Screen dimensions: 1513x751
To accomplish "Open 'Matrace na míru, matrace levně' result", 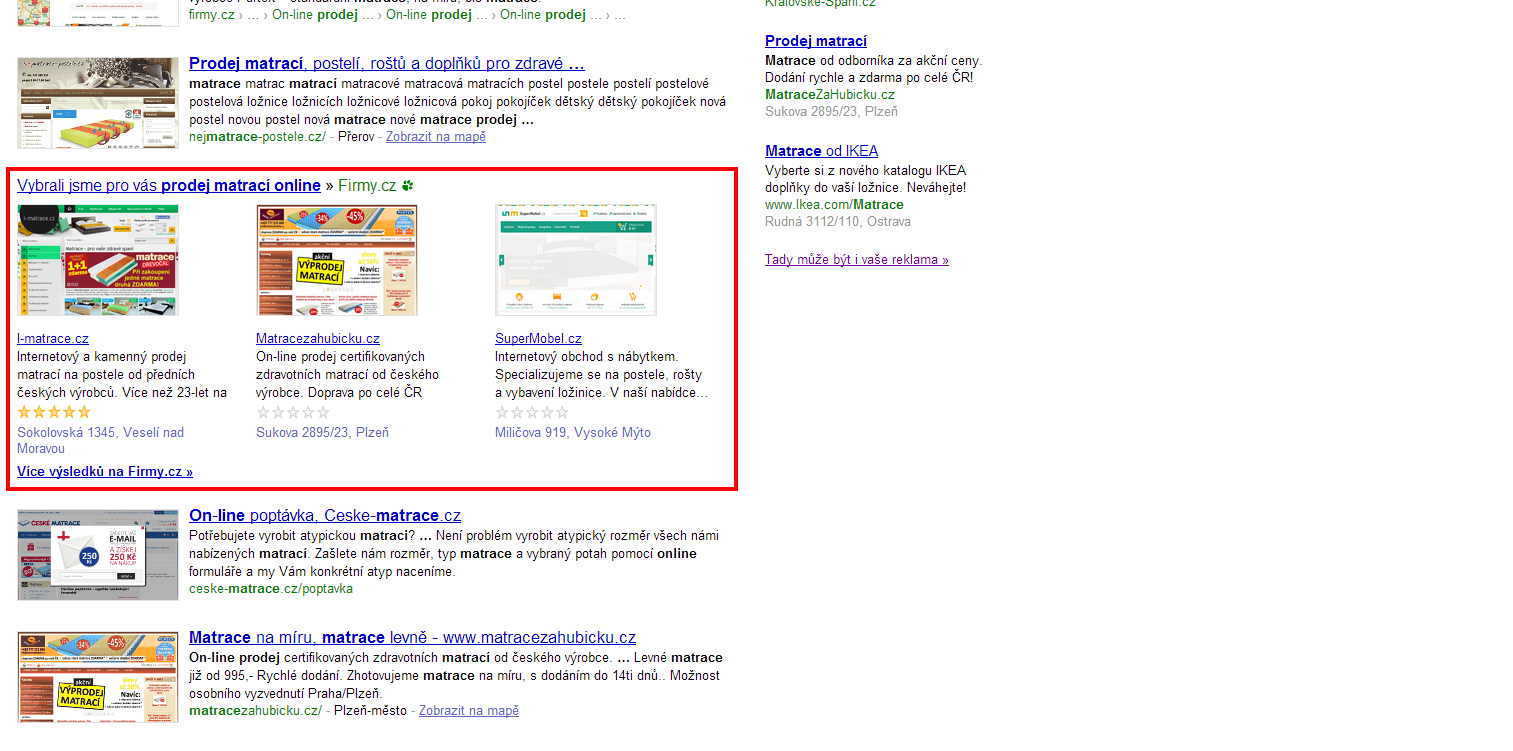I will (x=412, y=637).
